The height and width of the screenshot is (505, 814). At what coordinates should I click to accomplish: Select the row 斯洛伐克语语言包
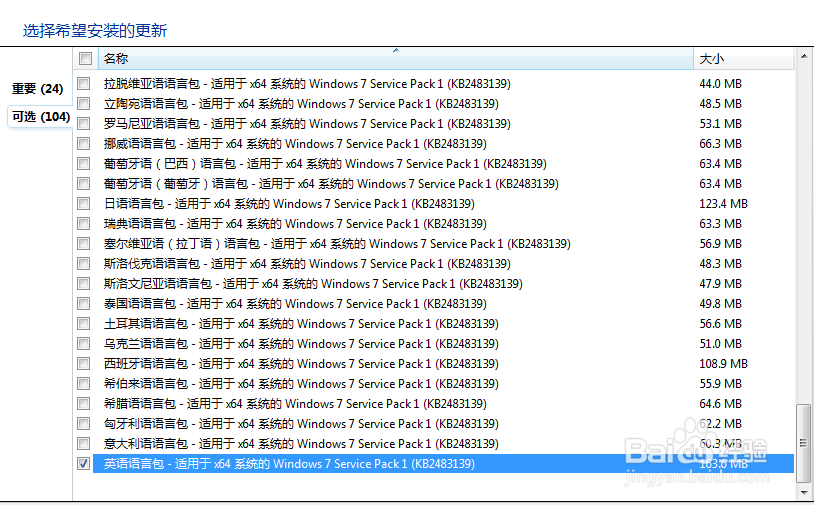click(x=443, y=263)
